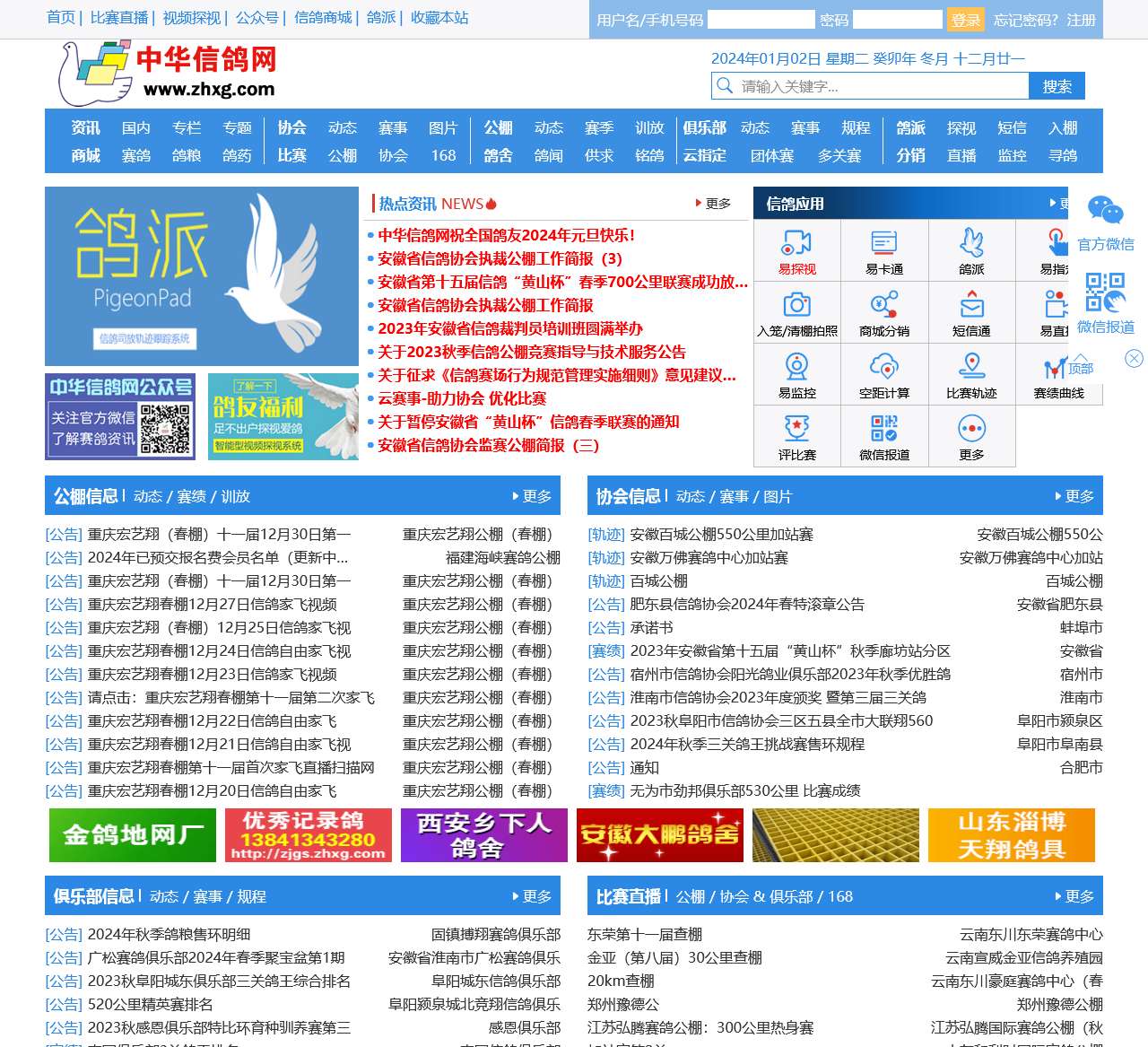
Task: Click 收藏本站 link
Action: 439,17
